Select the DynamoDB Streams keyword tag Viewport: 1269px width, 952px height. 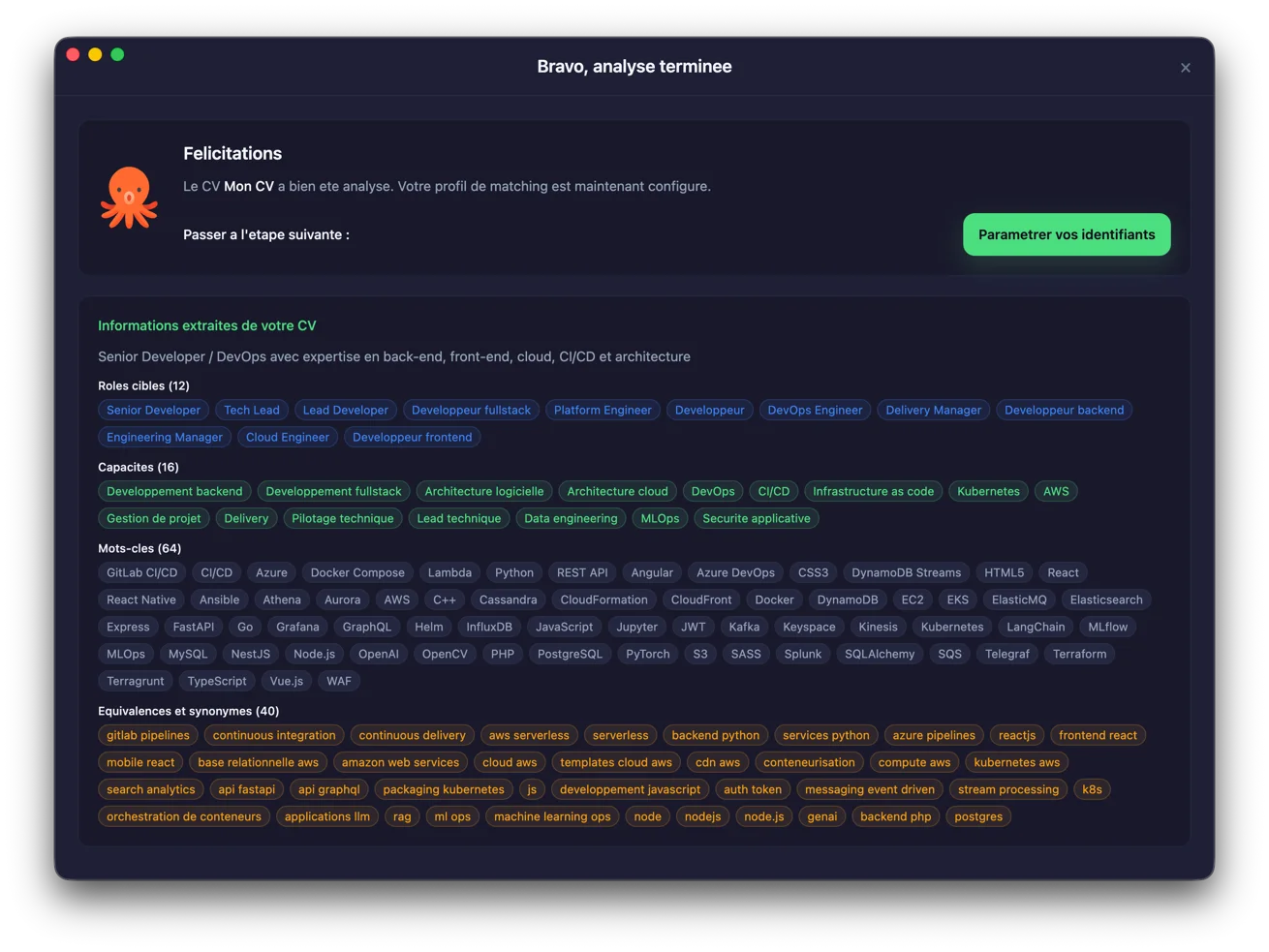click(x=906, y=572)
